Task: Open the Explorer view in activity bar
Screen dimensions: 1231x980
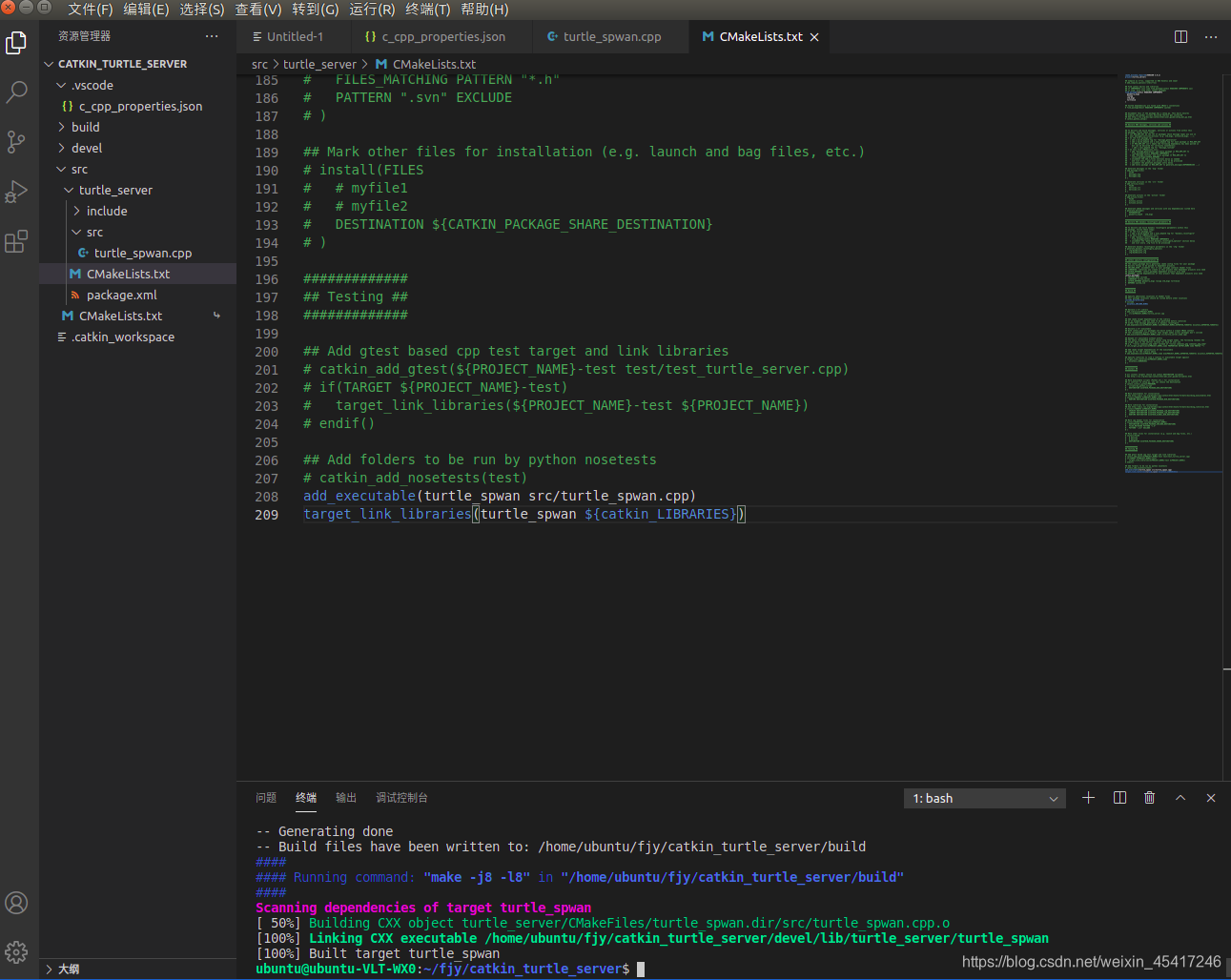Action: click(16, 43)
